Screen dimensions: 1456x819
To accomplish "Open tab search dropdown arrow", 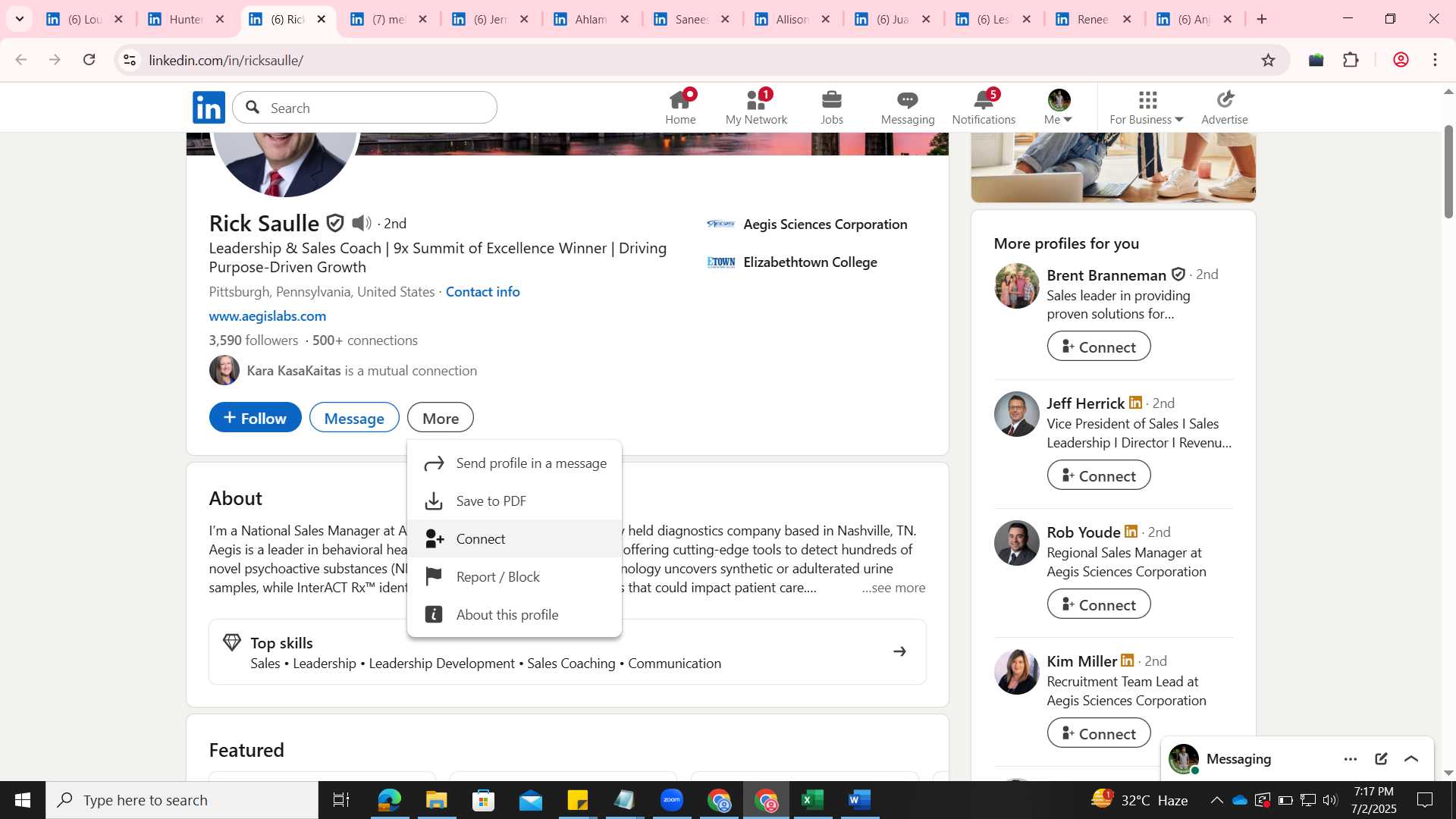I will (x=20, y=19).
